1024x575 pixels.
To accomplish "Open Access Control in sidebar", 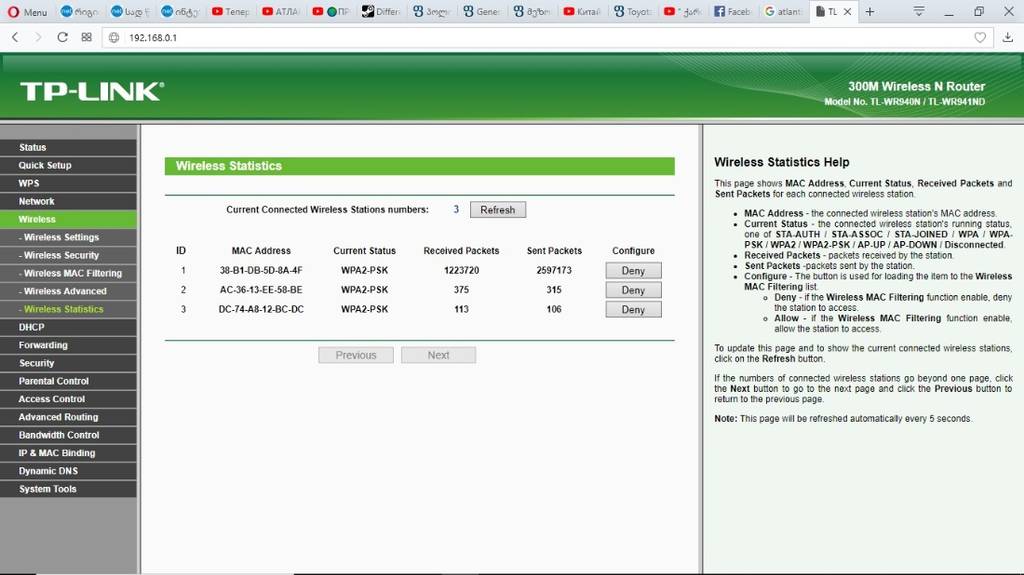I will (69, 399).
